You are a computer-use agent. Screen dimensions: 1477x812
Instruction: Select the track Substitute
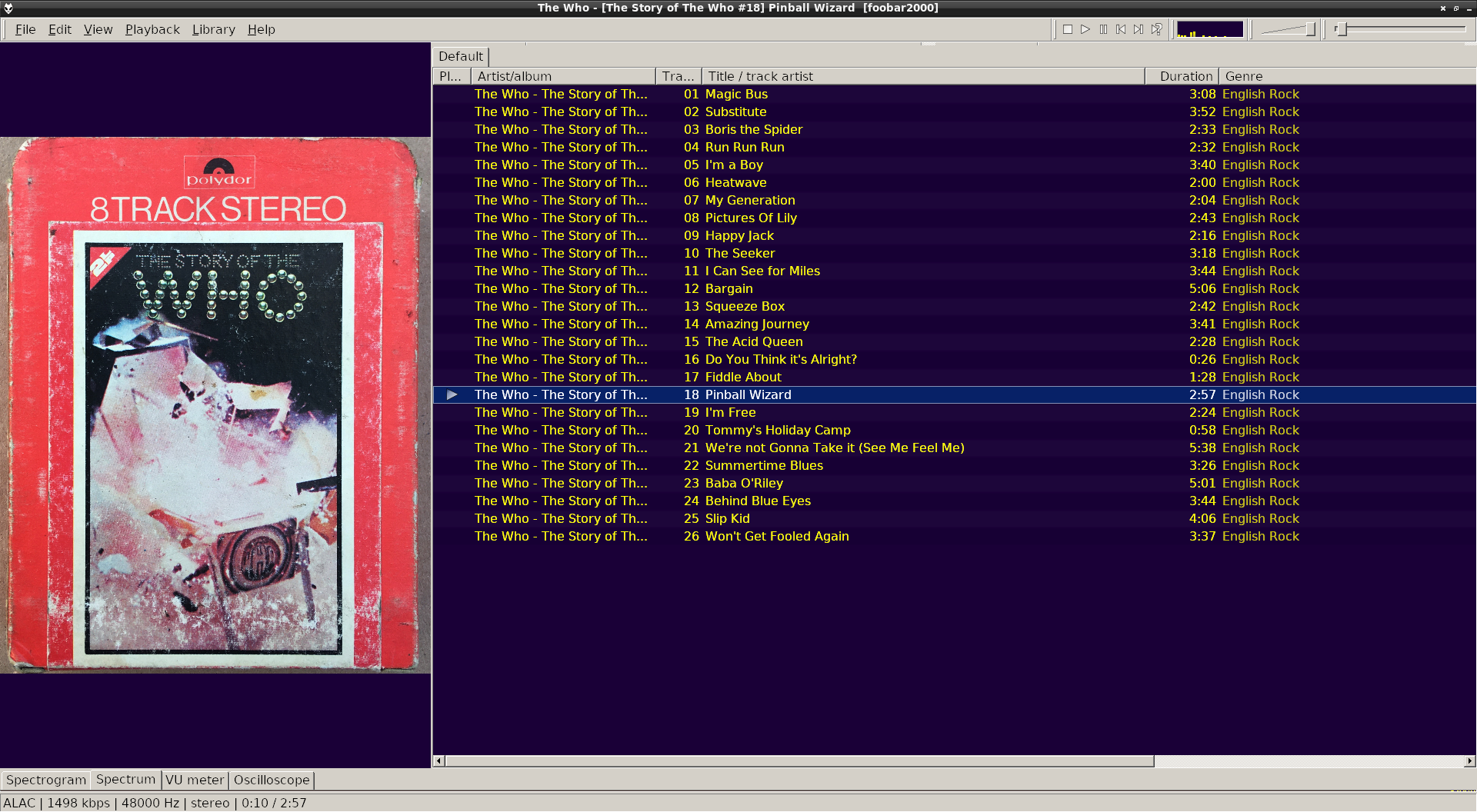954,111
